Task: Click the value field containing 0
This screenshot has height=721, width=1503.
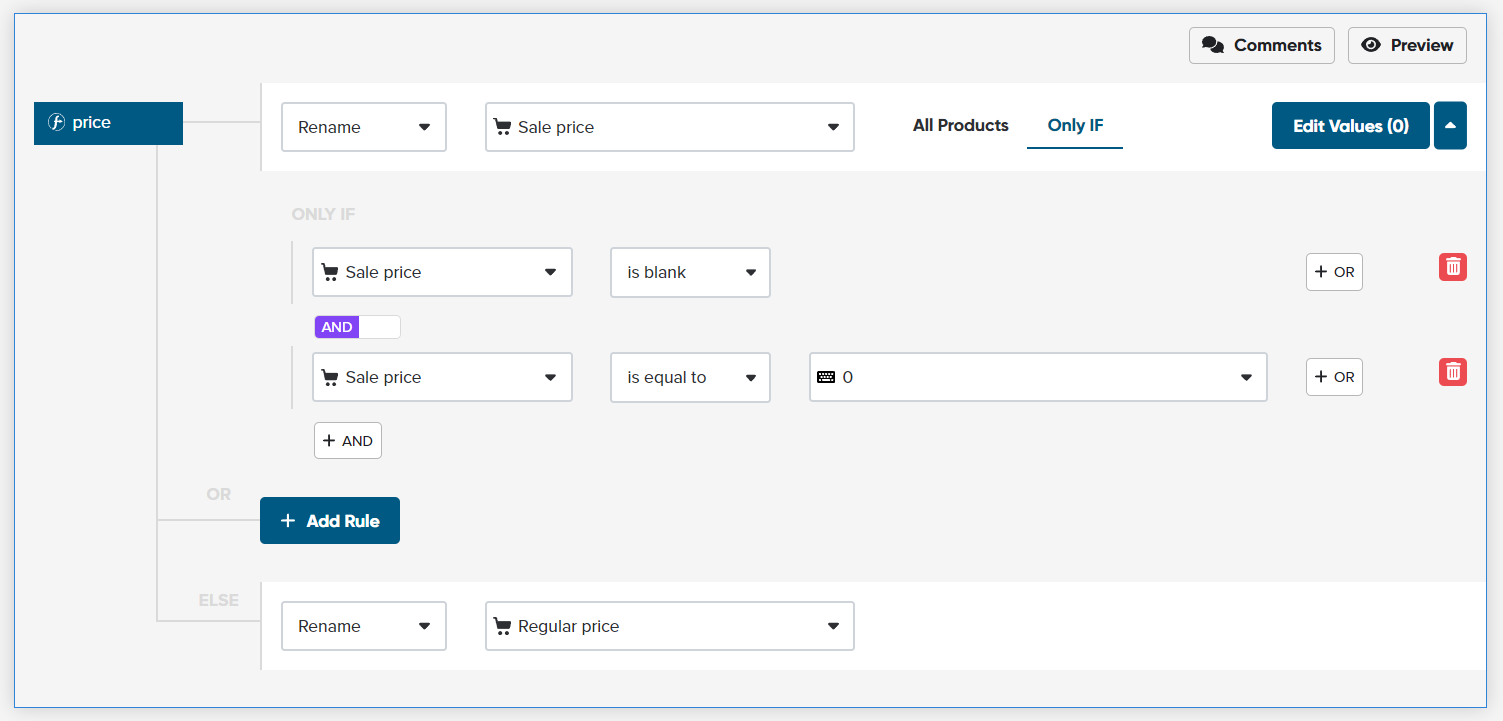Action: 1038,377
